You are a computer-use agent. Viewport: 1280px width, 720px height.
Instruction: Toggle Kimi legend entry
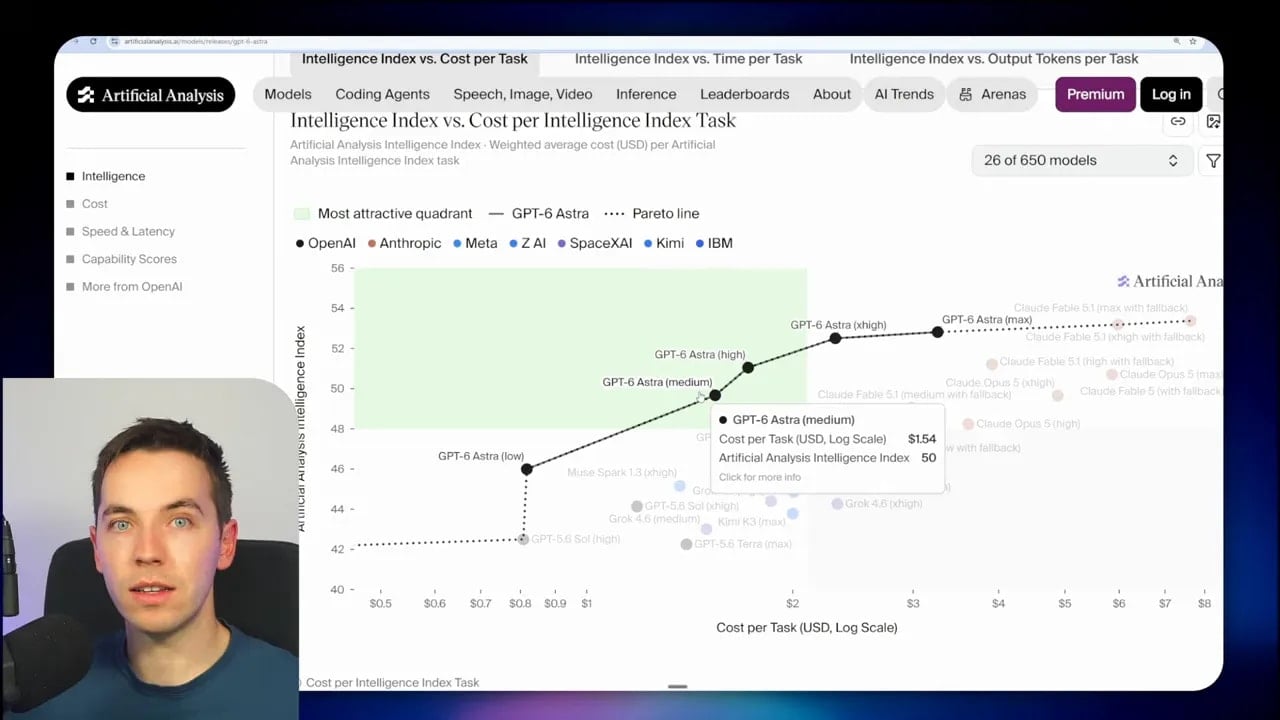click(664, 243)
